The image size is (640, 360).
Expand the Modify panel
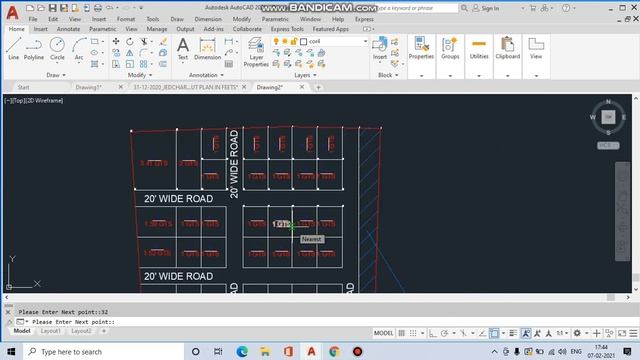pyautogui.click(x=140, y=75)
